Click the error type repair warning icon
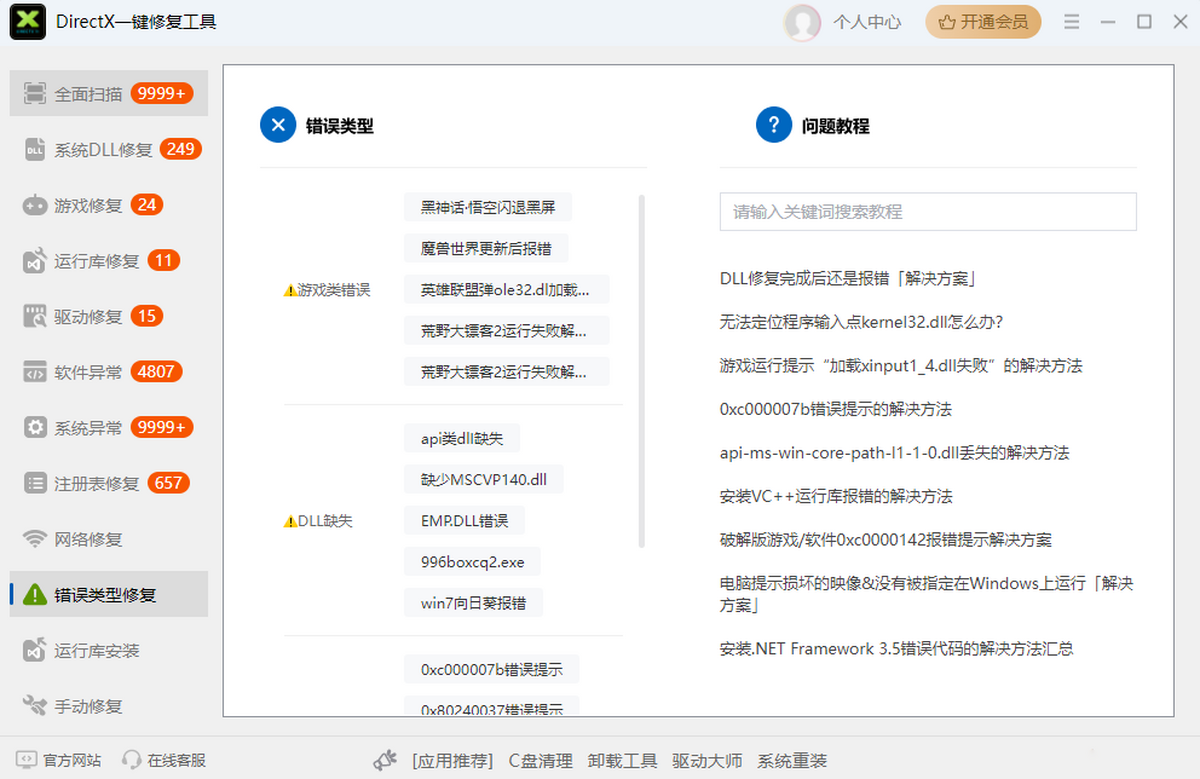The height and width of the screenshot is (779, 1200). (x=35, y=595)
